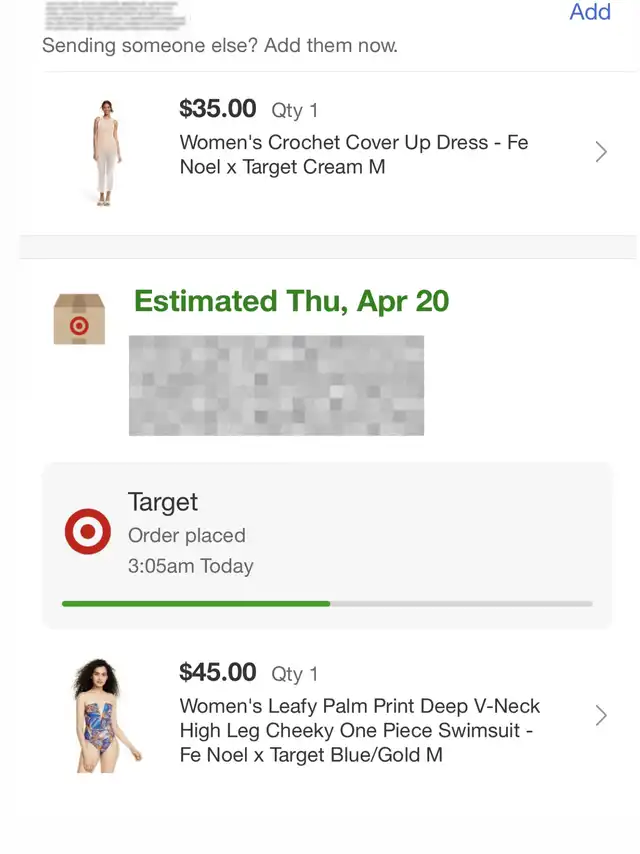The width and height of the screenshot is (640, 854).
Task: Tap the Target carrier name in tracking card
Action: tap(163, 502)
